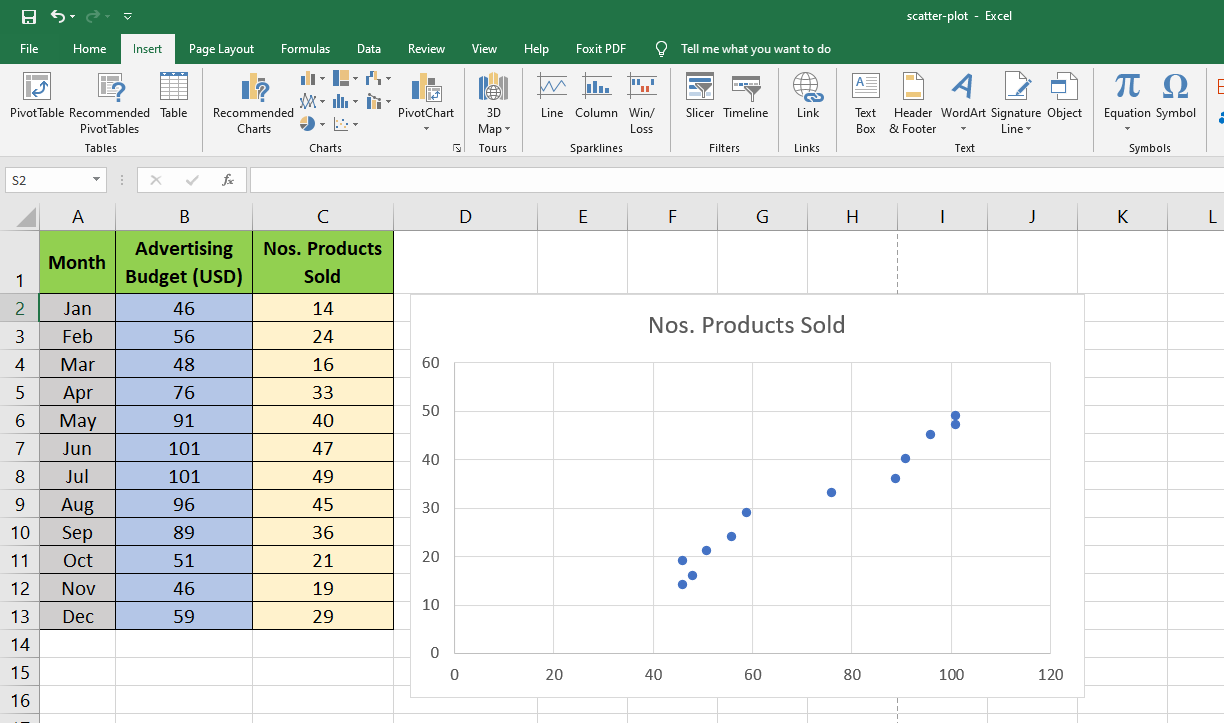Click Tell me what you want to do
The width and height of the screenshot is (1224, 723).
coord(742,48)
